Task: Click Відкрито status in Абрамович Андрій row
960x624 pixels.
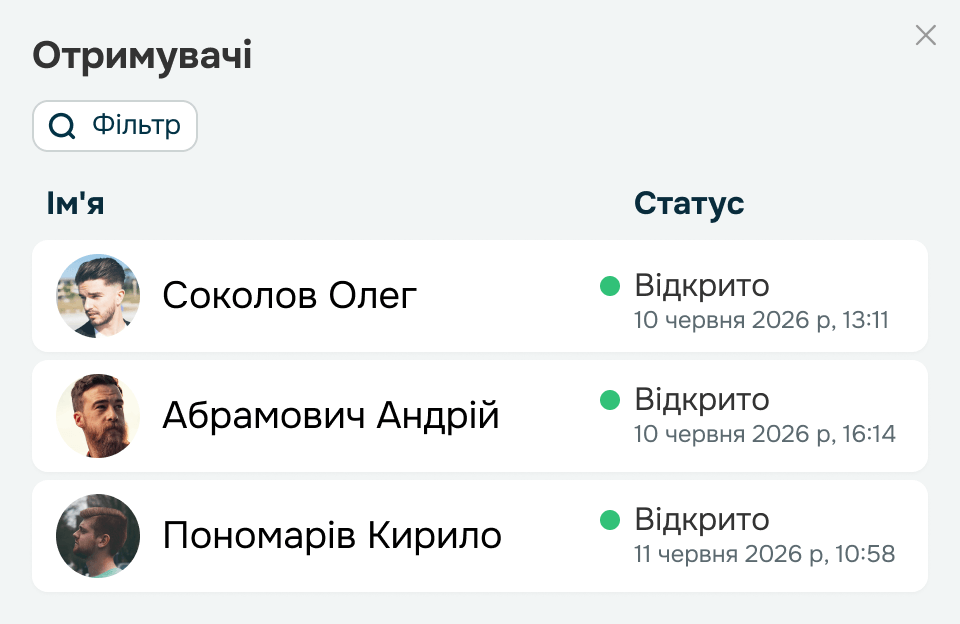Action: 702,400
